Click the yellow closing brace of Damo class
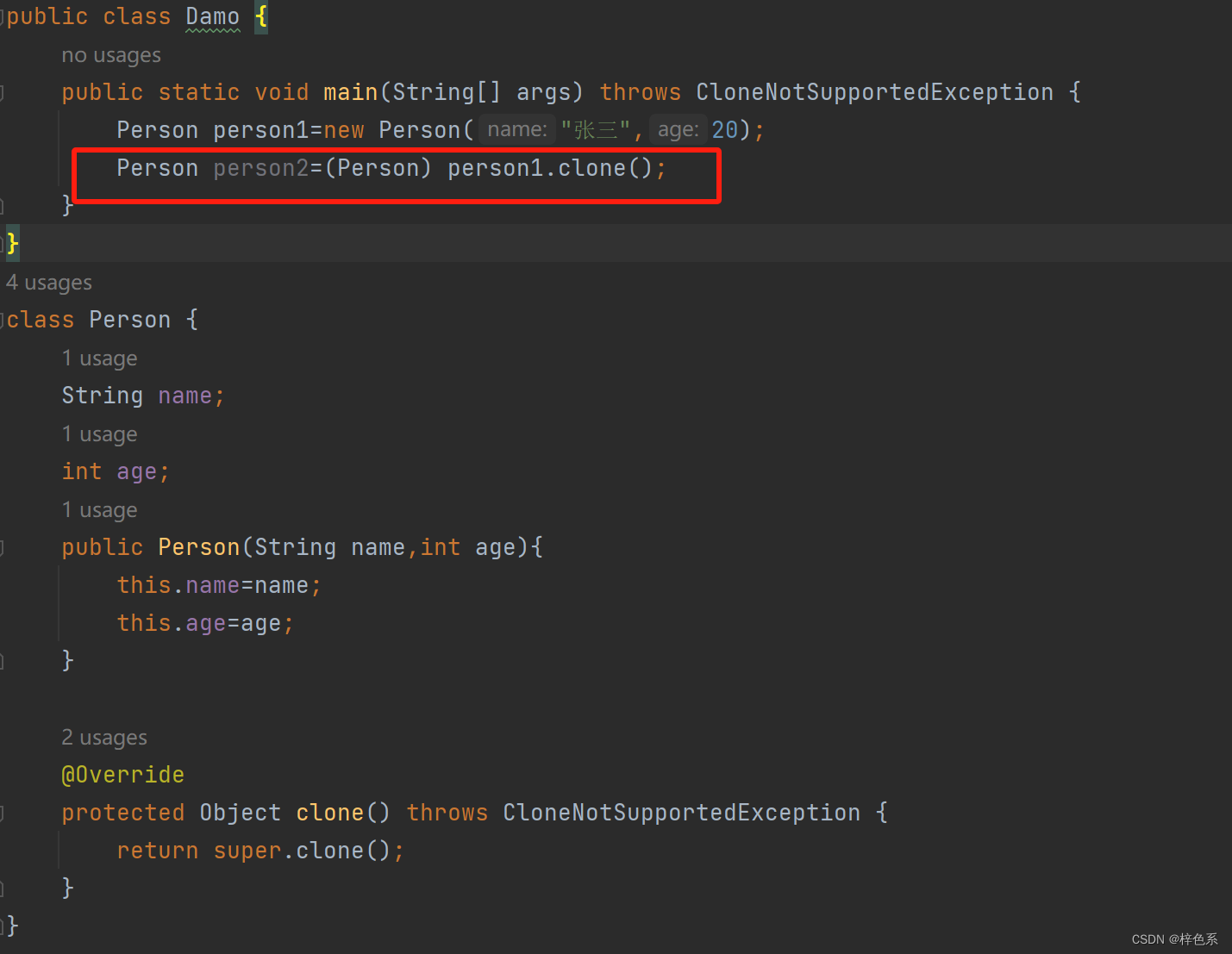The image size is (1232, 954). tap(12, 244)
